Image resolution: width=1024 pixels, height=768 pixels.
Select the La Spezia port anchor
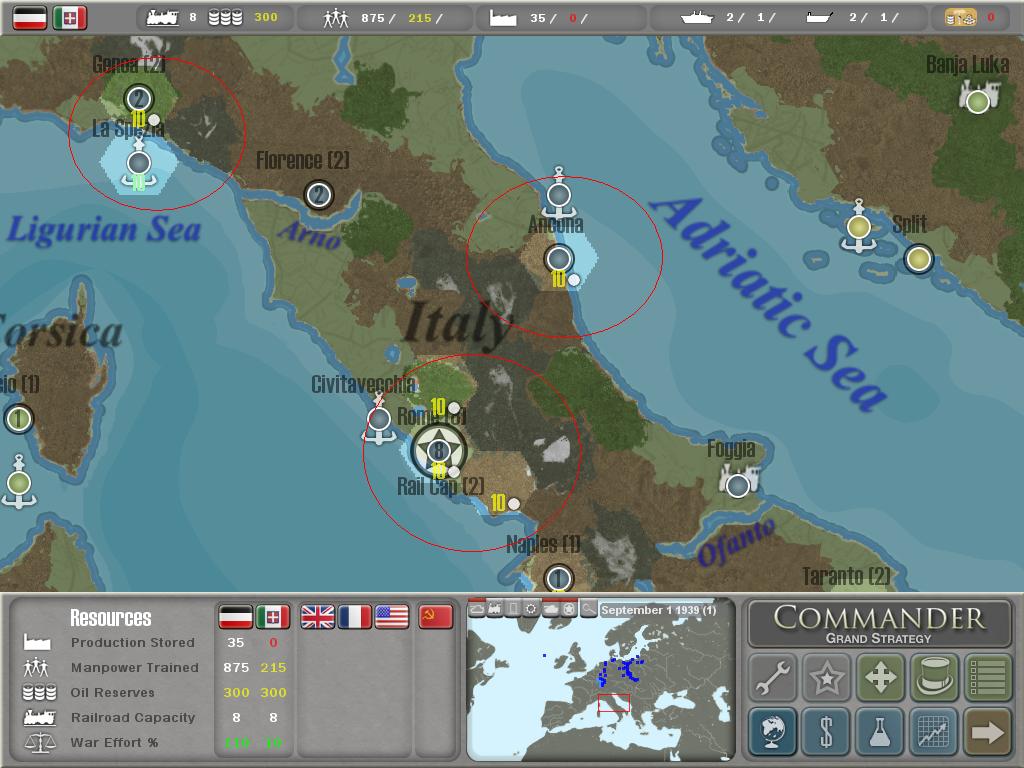138,163
